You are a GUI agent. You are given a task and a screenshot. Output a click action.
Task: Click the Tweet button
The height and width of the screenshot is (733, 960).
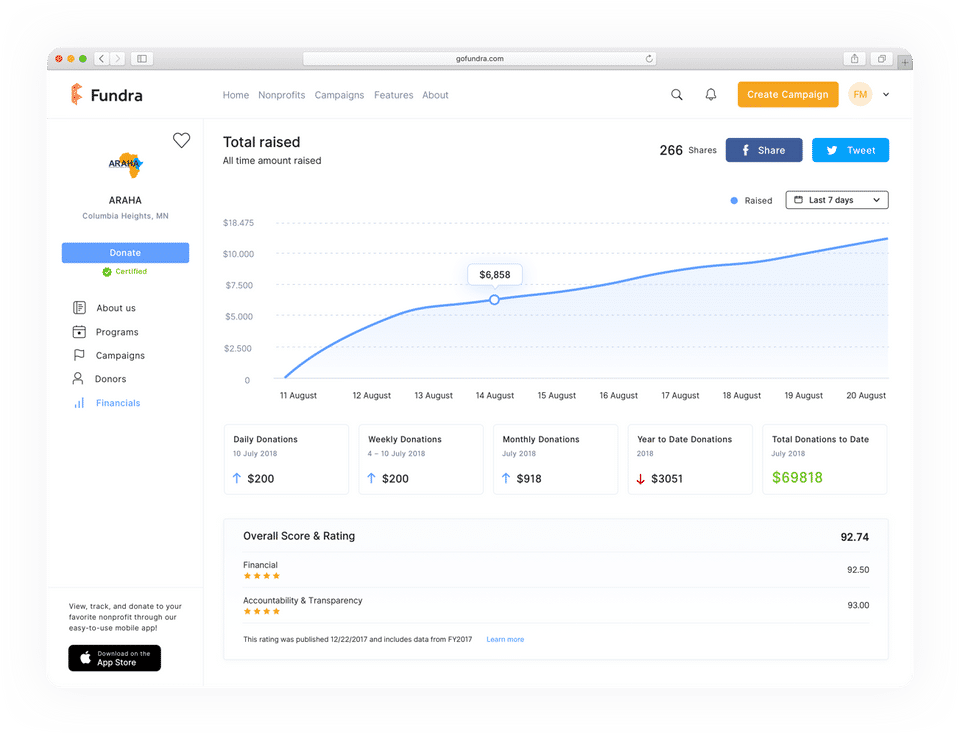[x=850, y=150]
